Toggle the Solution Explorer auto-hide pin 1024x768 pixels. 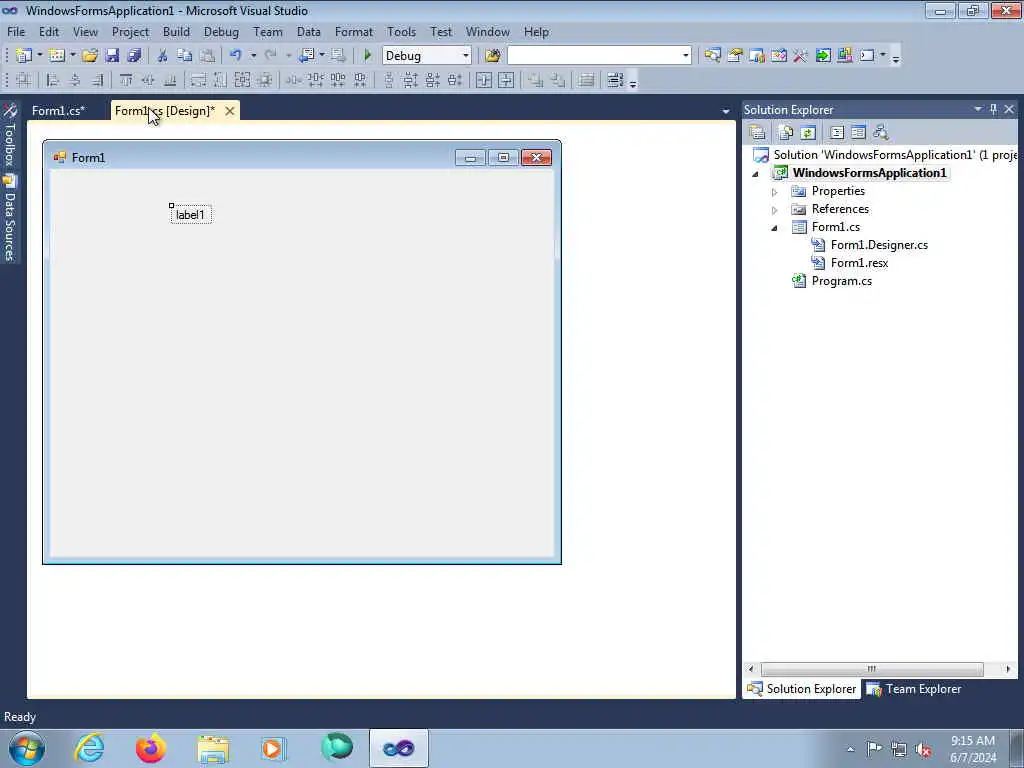(x=993, y=110)
